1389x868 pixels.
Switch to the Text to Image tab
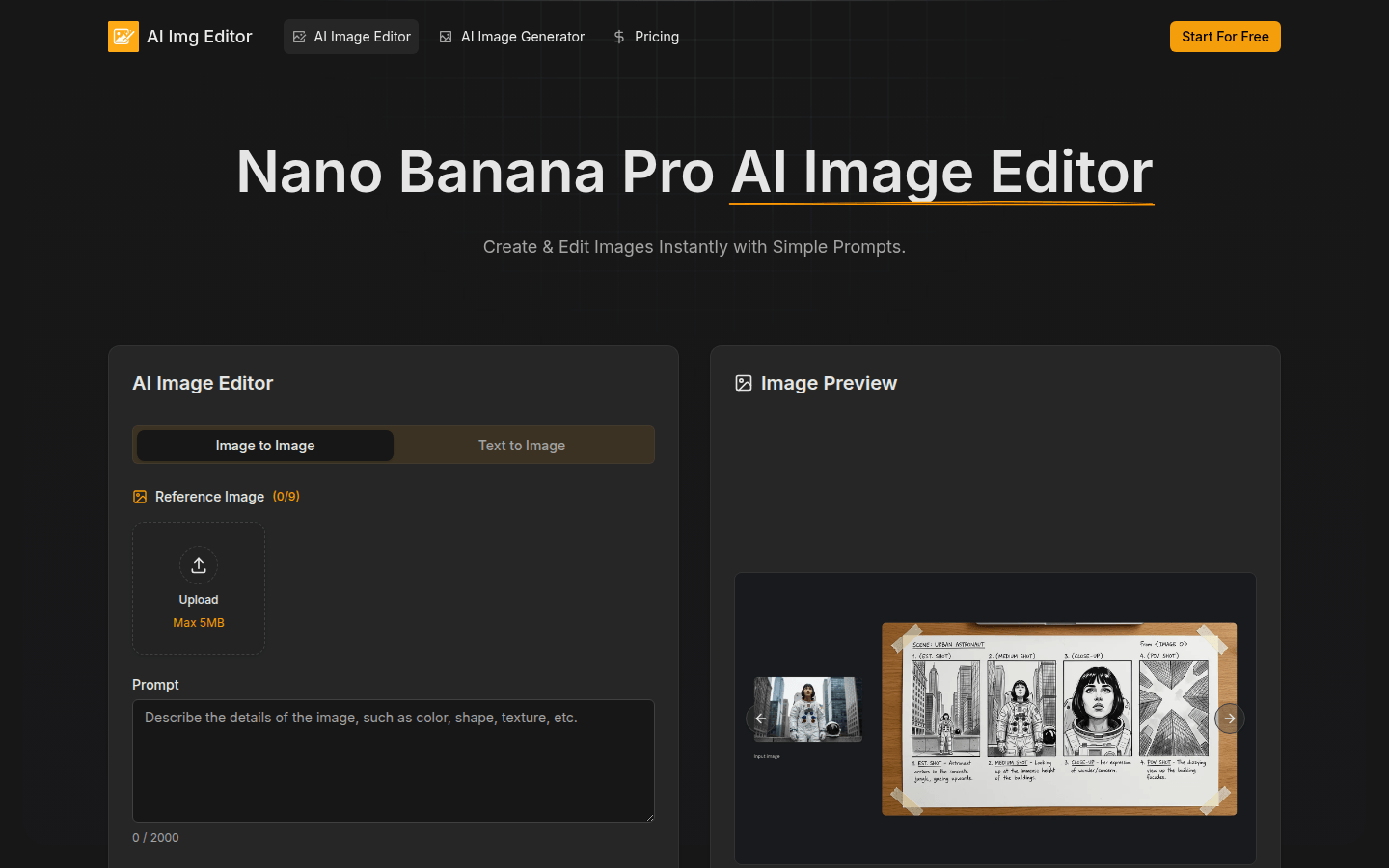522,446
